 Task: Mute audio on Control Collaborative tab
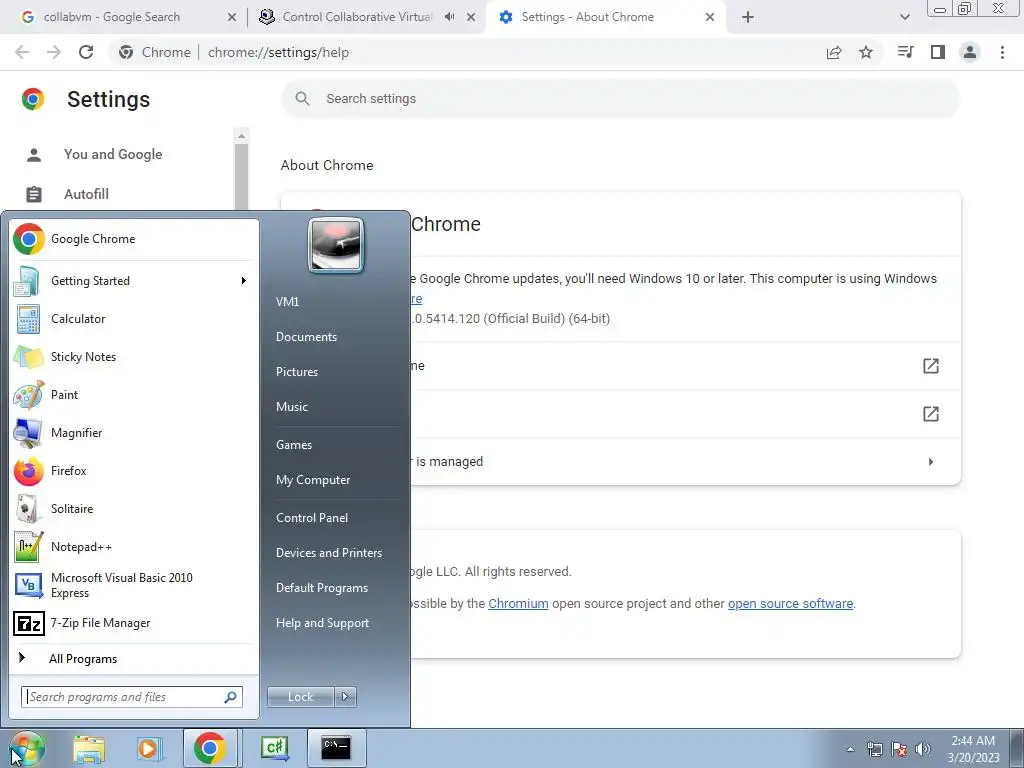tap(450, 17)
